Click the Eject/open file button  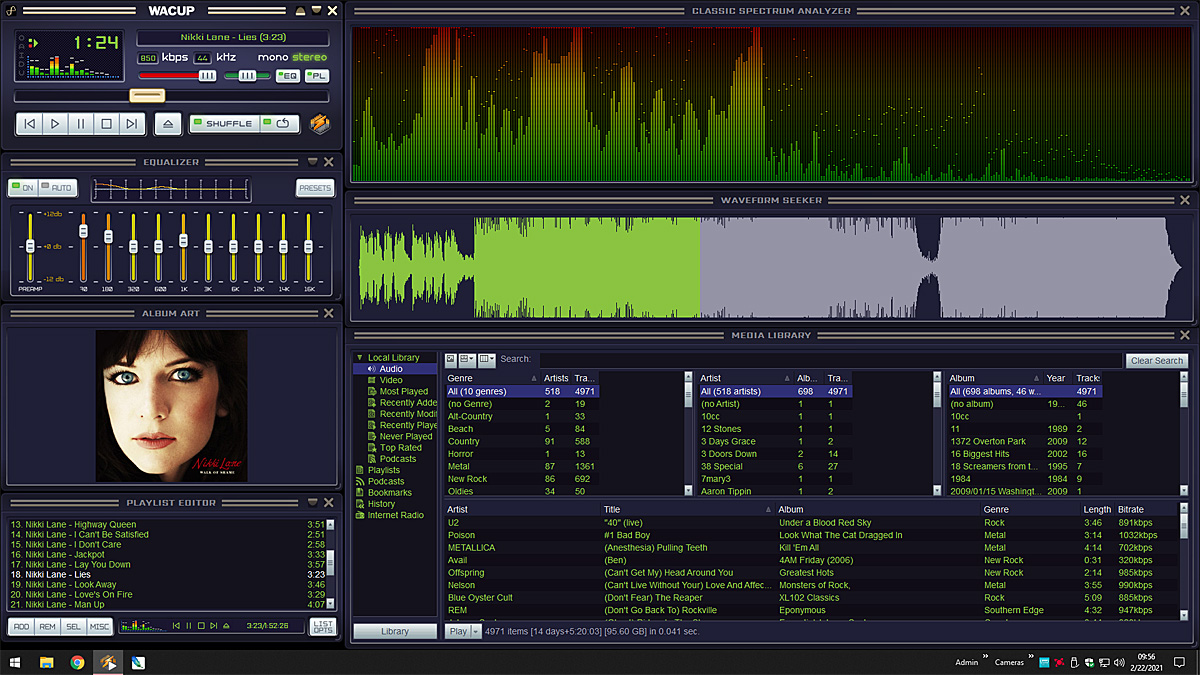[x=168, y=124]
